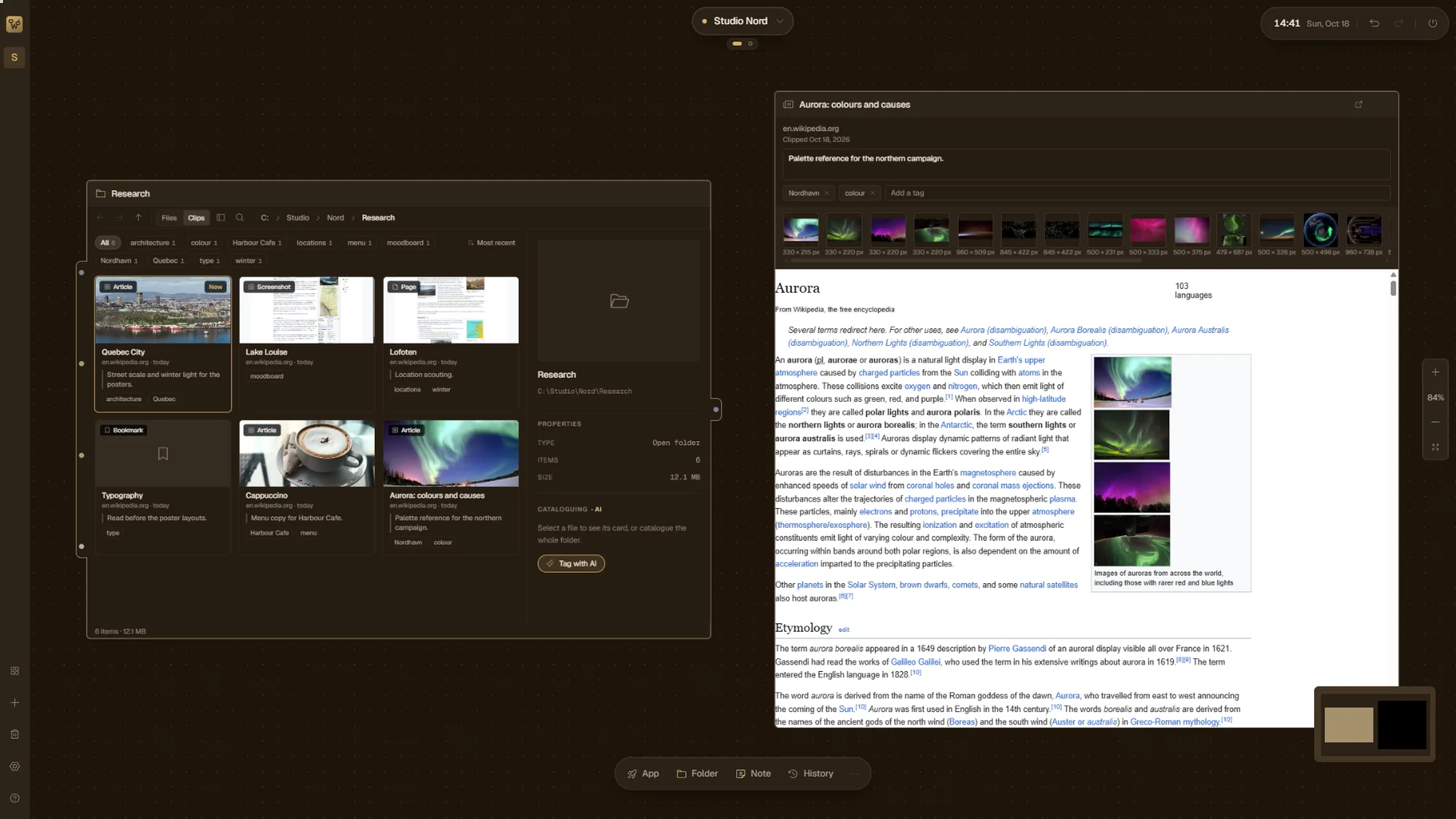Zoom in with the plus icon beside 84%
This screenshot has height=819, width=1456.
click(1436, 372)
